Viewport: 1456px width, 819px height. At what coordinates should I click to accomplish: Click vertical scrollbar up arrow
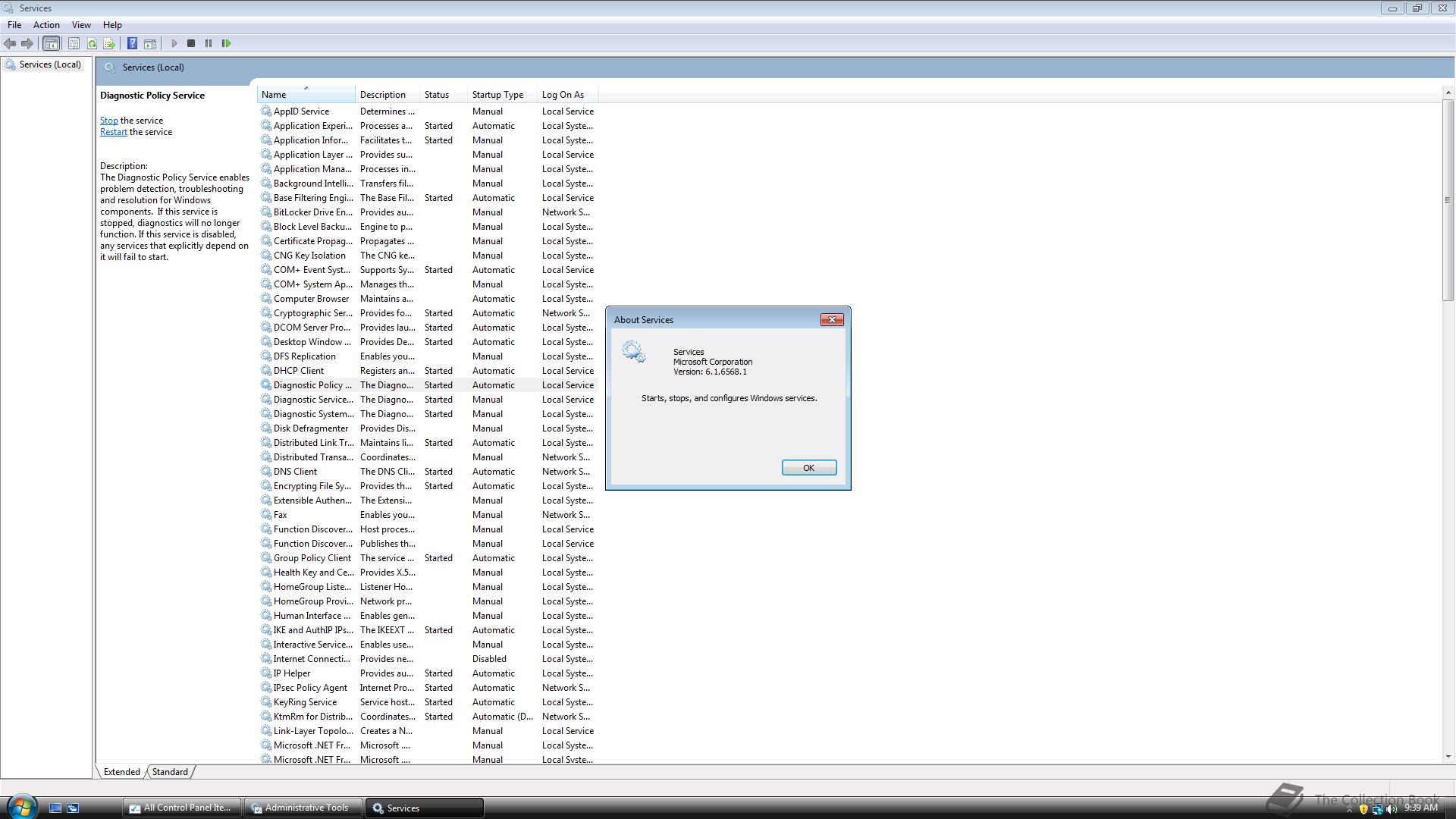click(1448, 93)
